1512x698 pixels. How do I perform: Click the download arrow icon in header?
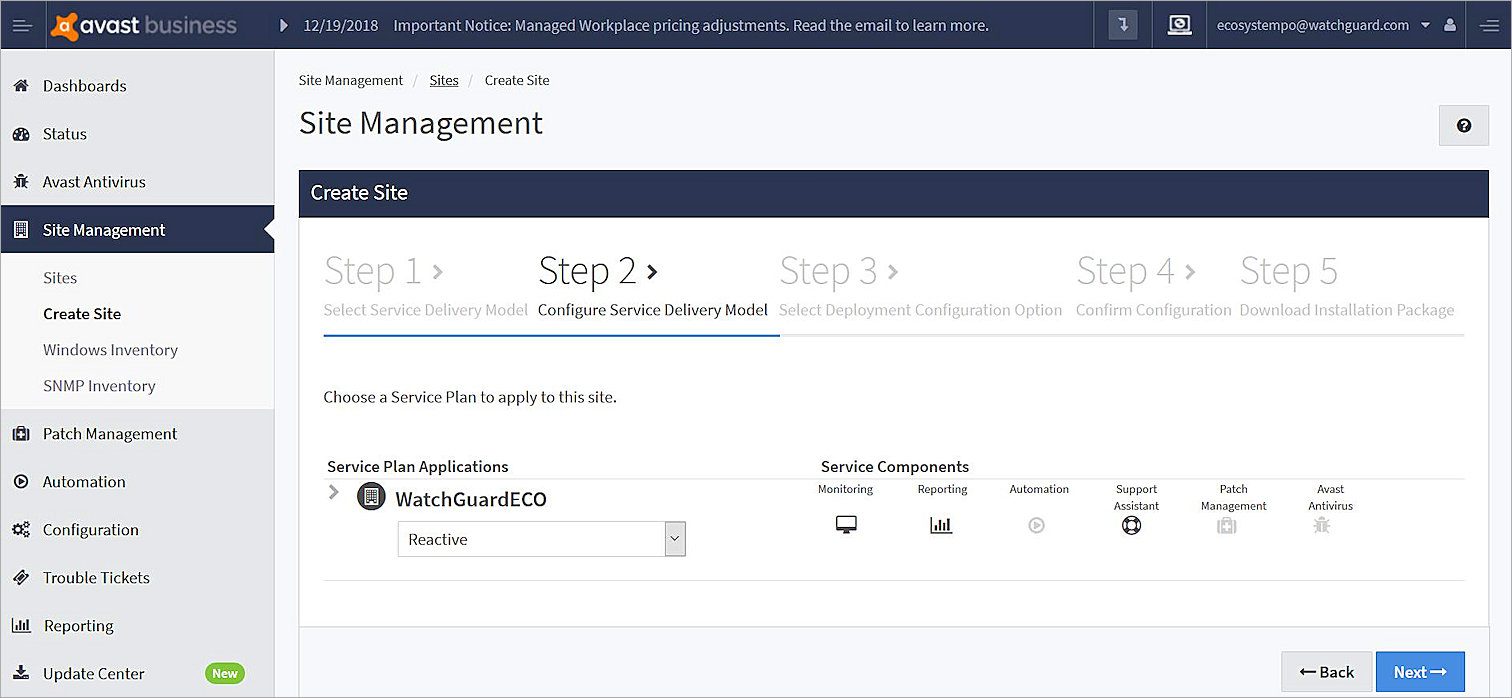pos(1123,25)
